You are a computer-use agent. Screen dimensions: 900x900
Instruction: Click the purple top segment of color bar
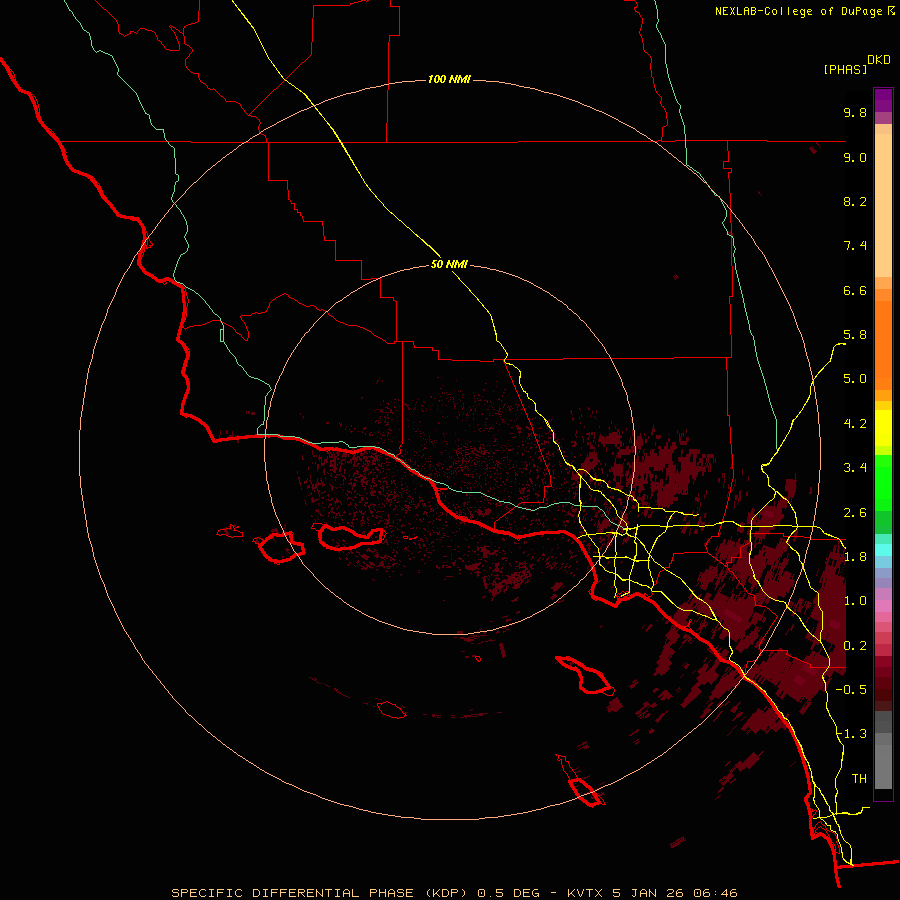tap(883, 100)
